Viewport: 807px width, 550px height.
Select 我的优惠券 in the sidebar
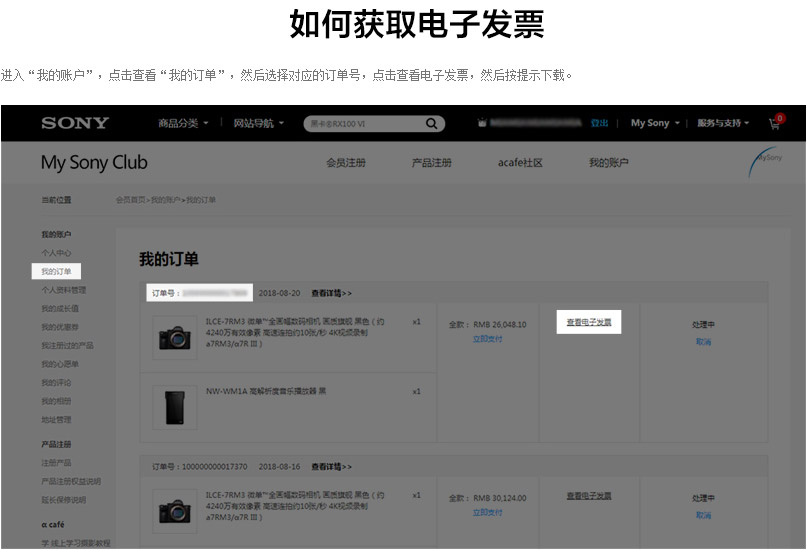click(x=60, y=327)
